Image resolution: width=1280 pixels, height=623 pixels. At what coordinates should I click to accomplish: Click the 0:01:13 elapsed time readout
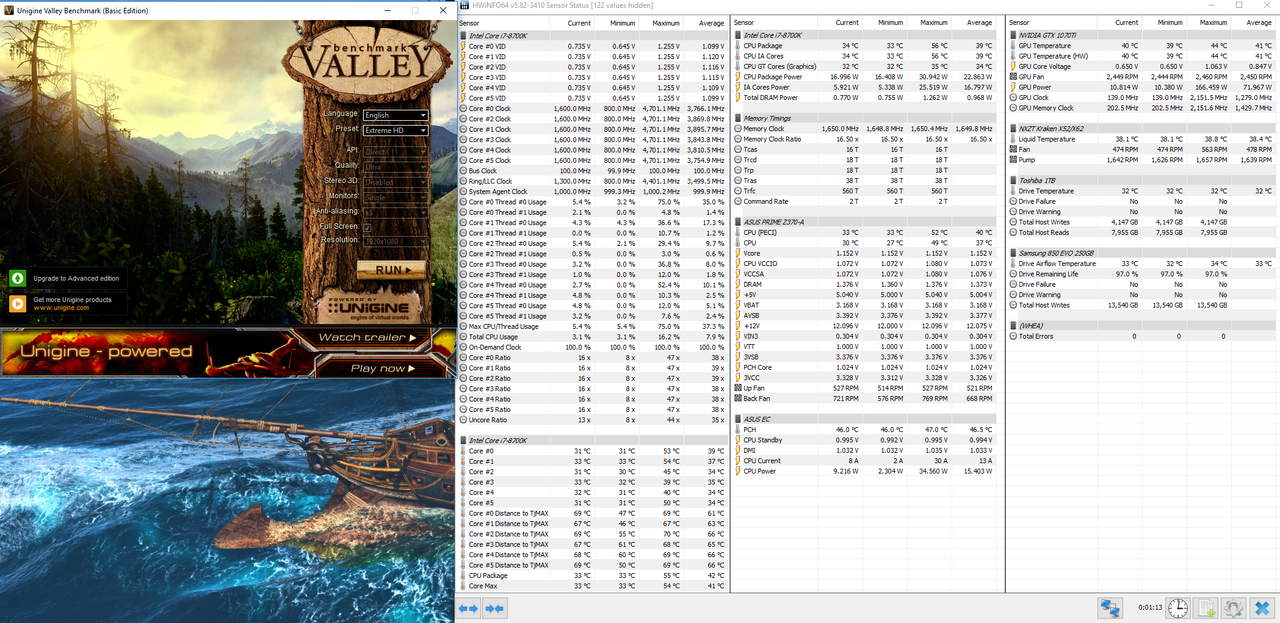[1152, 608]
